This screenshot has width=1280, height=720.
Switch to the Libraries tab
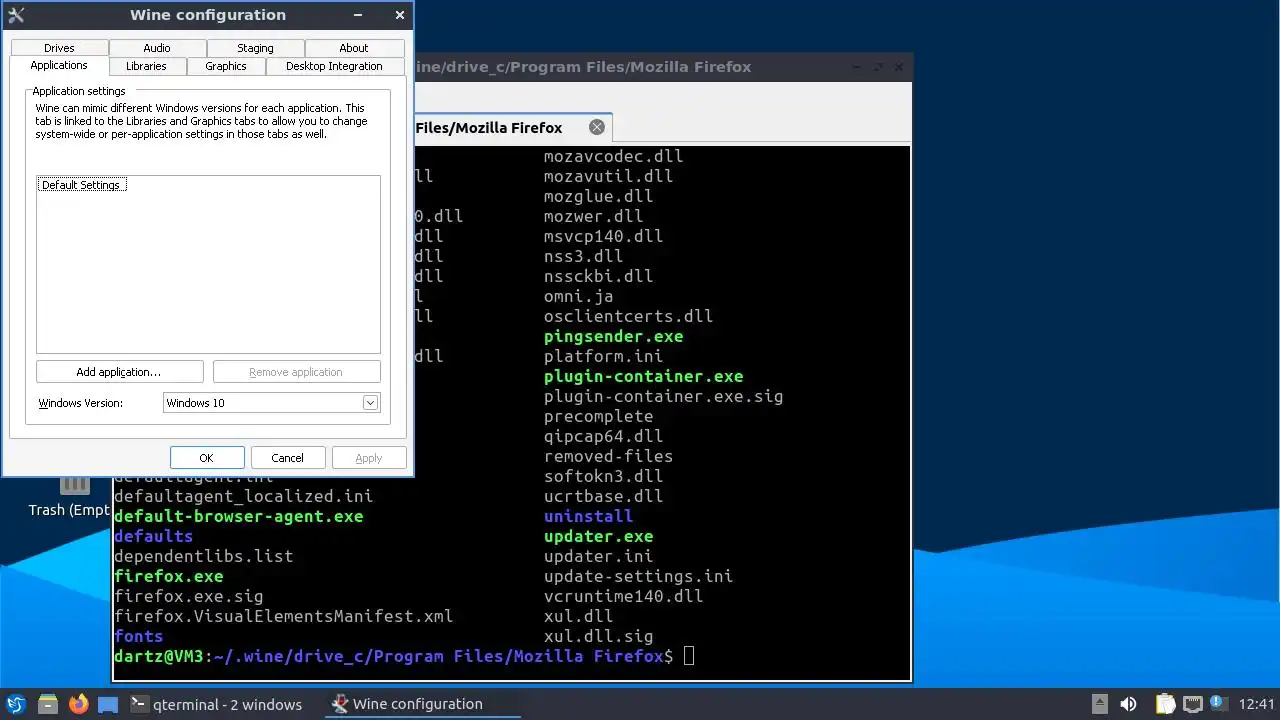click(146, 66)
